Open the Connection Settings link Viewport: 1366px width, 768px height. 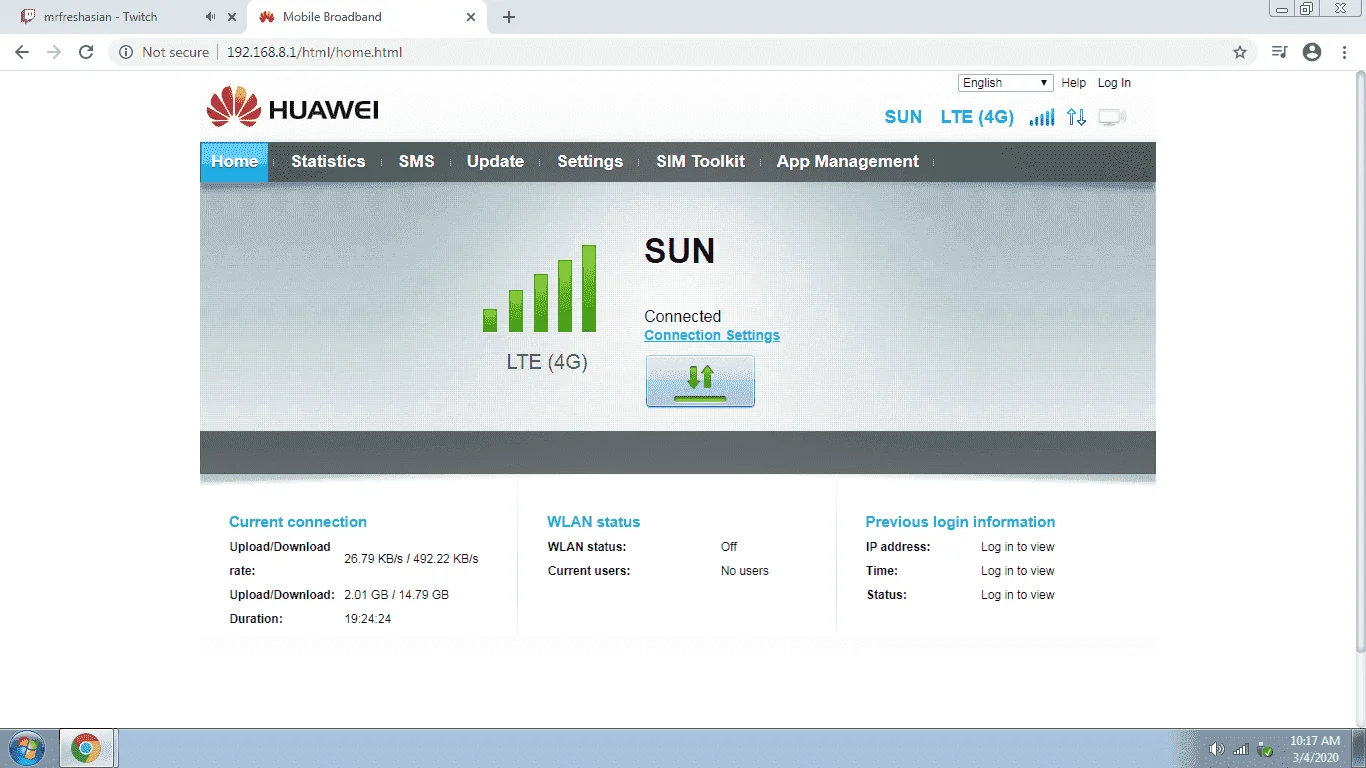[x=712, y=336]
